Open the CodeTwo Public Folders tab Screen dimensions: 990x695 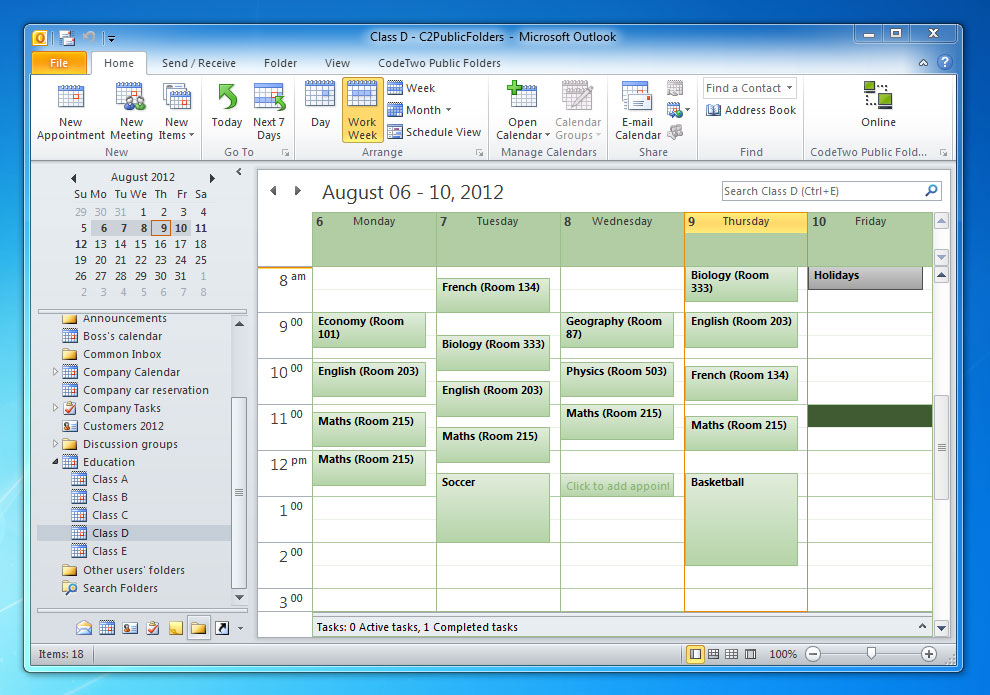pos(439,63)
